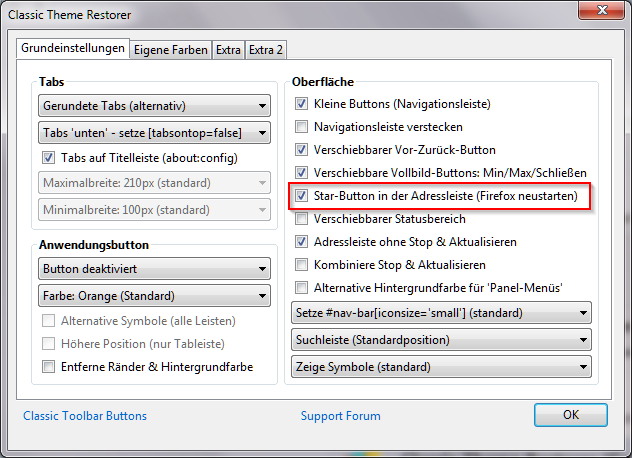Expand the Gerundete Tabs dropdown
This screenshot has height=458, width=632.
[x=155, y=105]
